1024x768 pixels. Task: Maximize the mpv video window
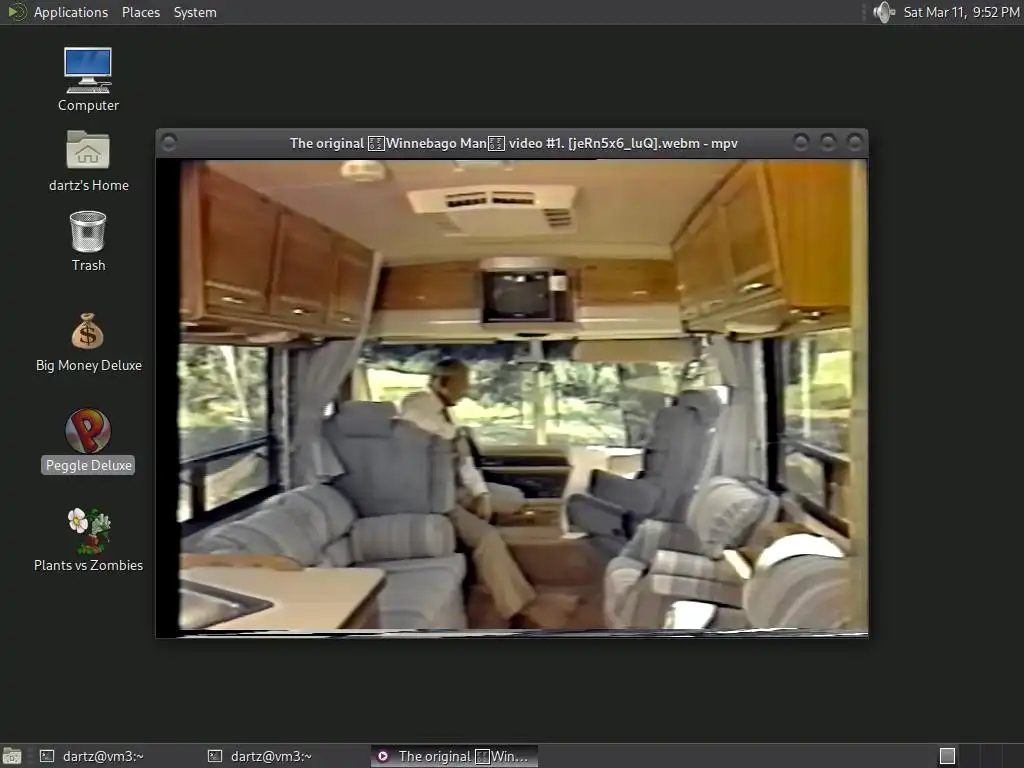tap(827, 142)
